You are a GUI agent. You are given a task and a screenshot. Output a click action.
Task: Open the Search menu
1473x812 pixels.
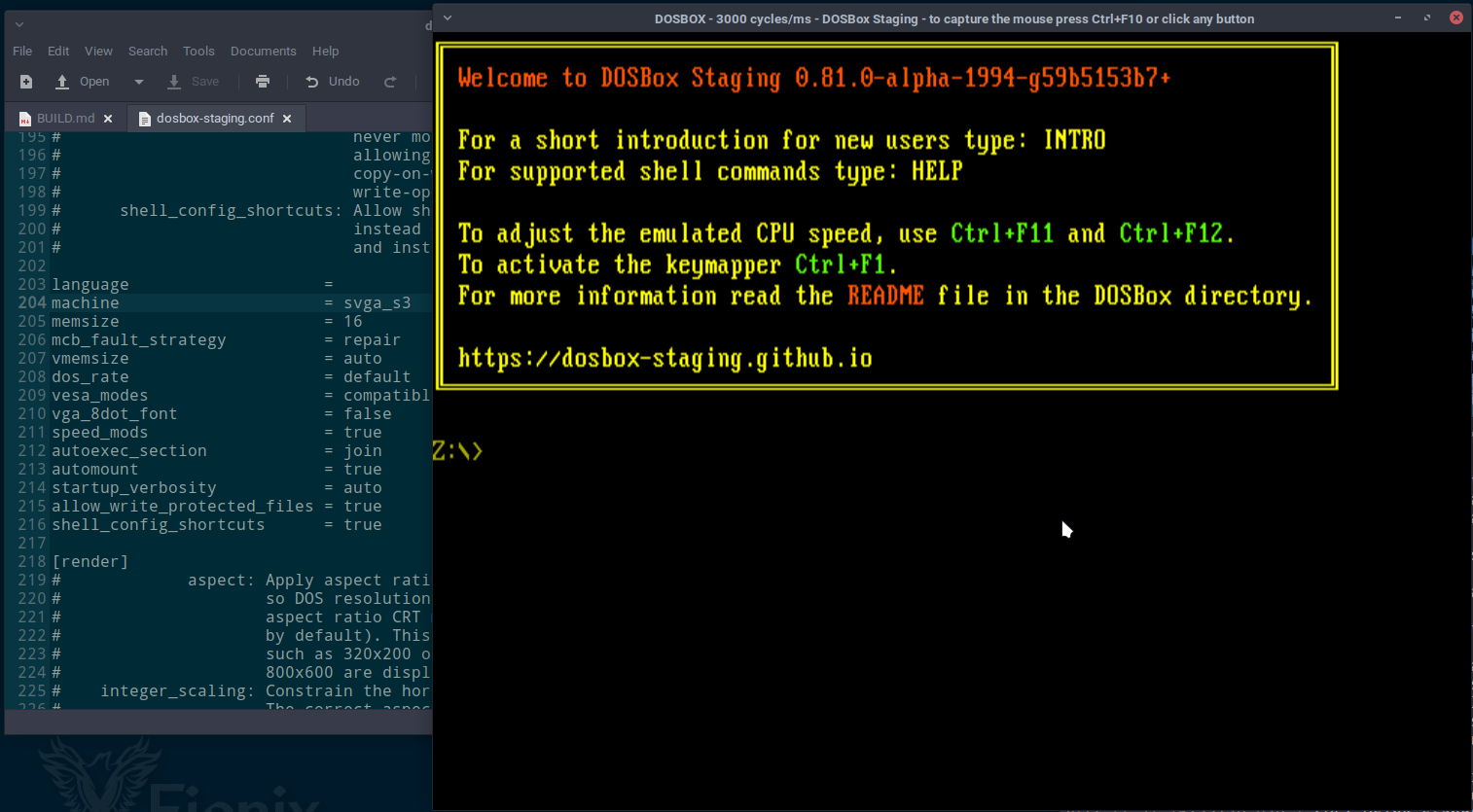click(148, 51)
